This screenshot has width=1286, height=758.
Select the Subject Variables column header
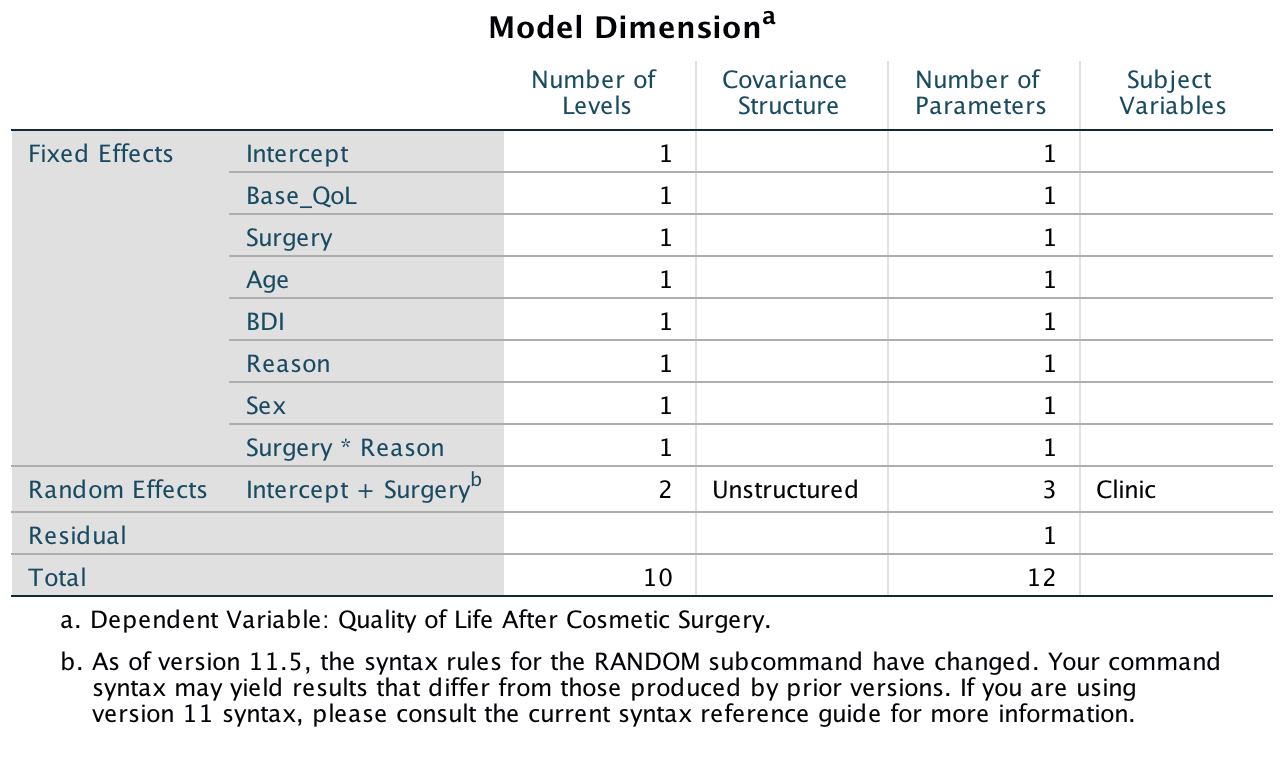pyautogui.click(x=1172, y=93)
